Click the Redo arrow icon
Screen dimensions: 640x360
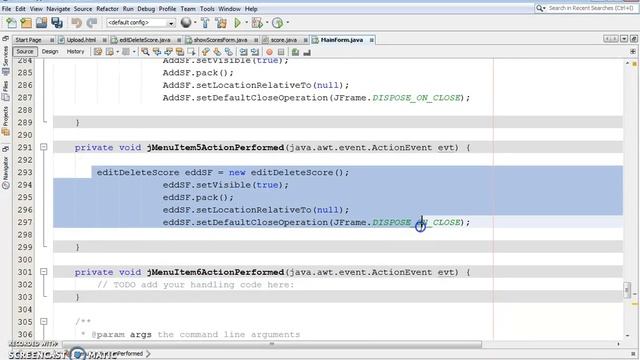pos(92,23)
